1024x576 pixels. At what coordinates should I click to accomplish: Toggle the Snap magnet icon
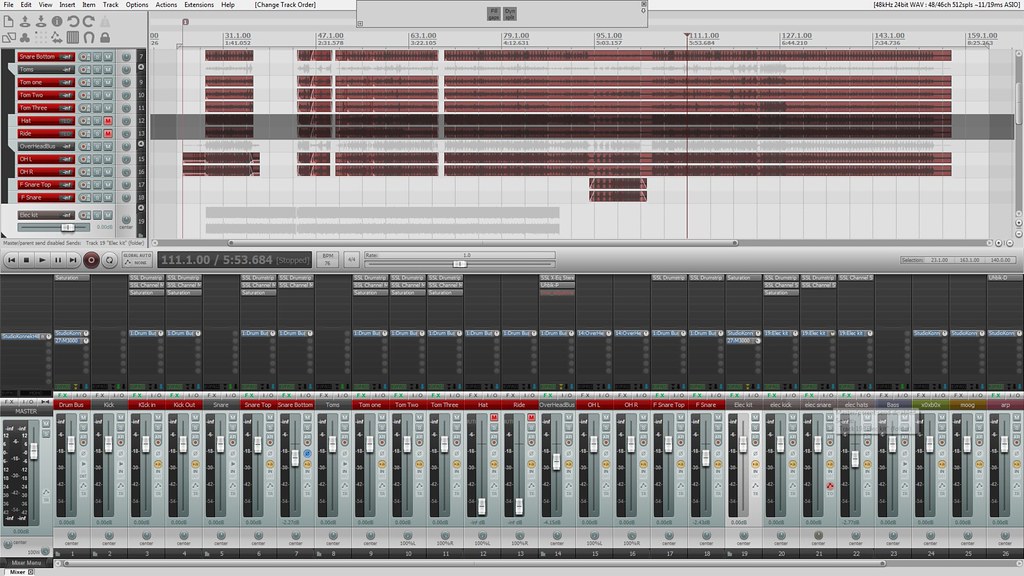click(89, 38)
